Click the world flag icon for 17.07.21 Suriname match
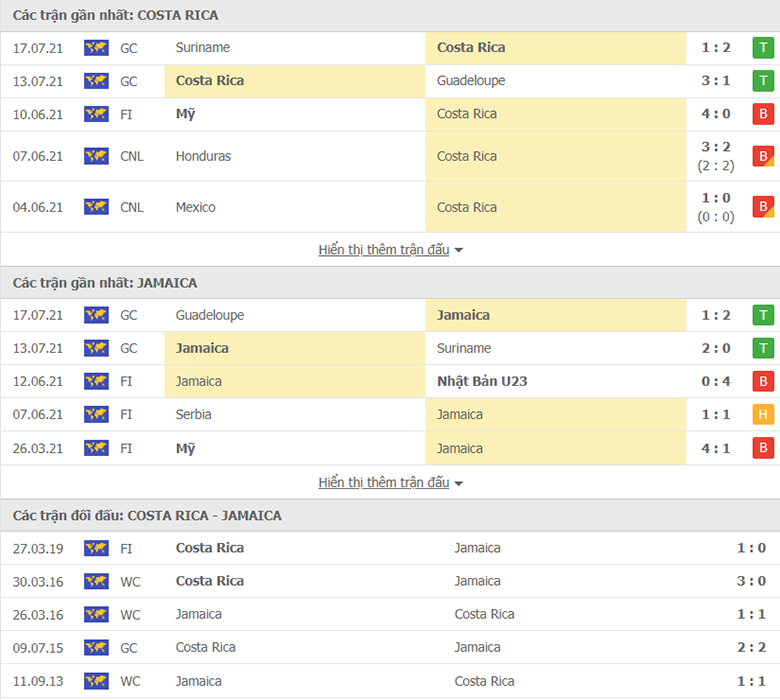This screenshot has height=700, width=780. pos(96,48)
